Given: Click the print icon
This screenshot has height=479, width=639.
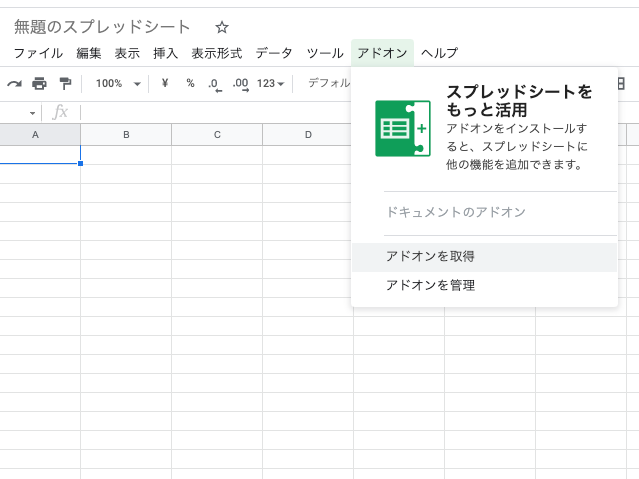Looking at the screenshot, I should 39,84.
